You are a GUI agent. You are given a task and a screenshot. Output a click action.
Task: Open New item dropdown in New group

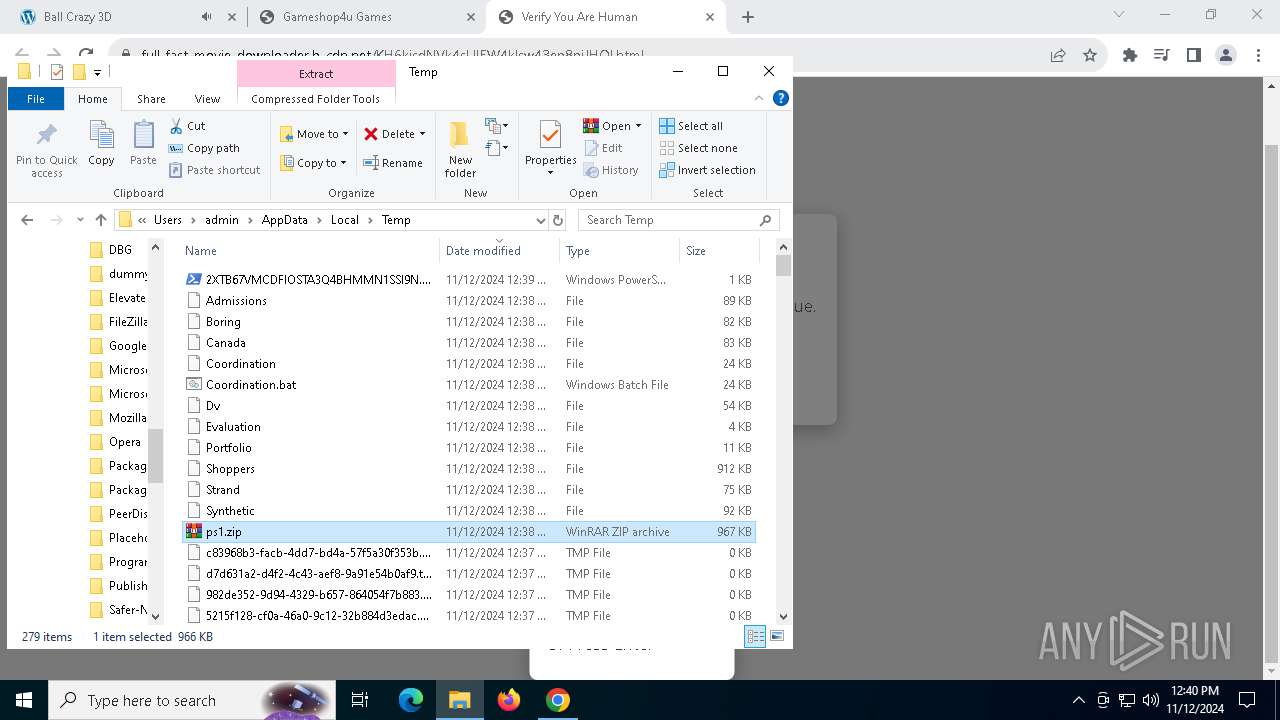(x=496, y=126)
